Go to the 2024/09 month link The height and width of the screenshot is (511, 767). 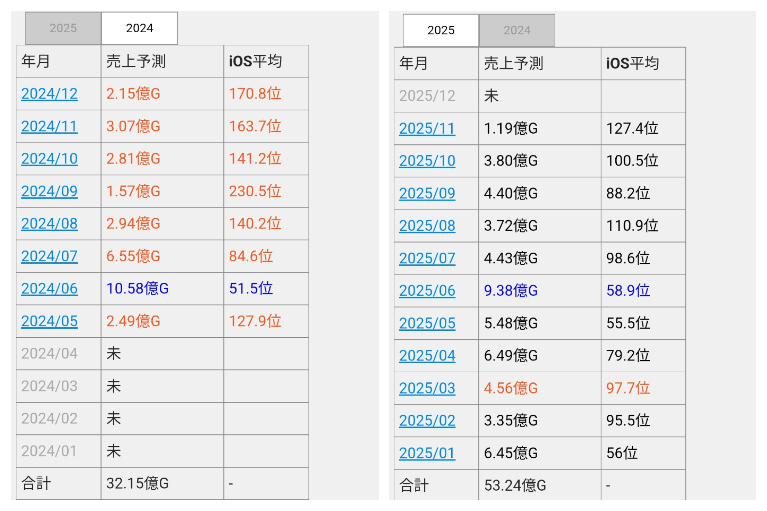(x=49, y=191)
